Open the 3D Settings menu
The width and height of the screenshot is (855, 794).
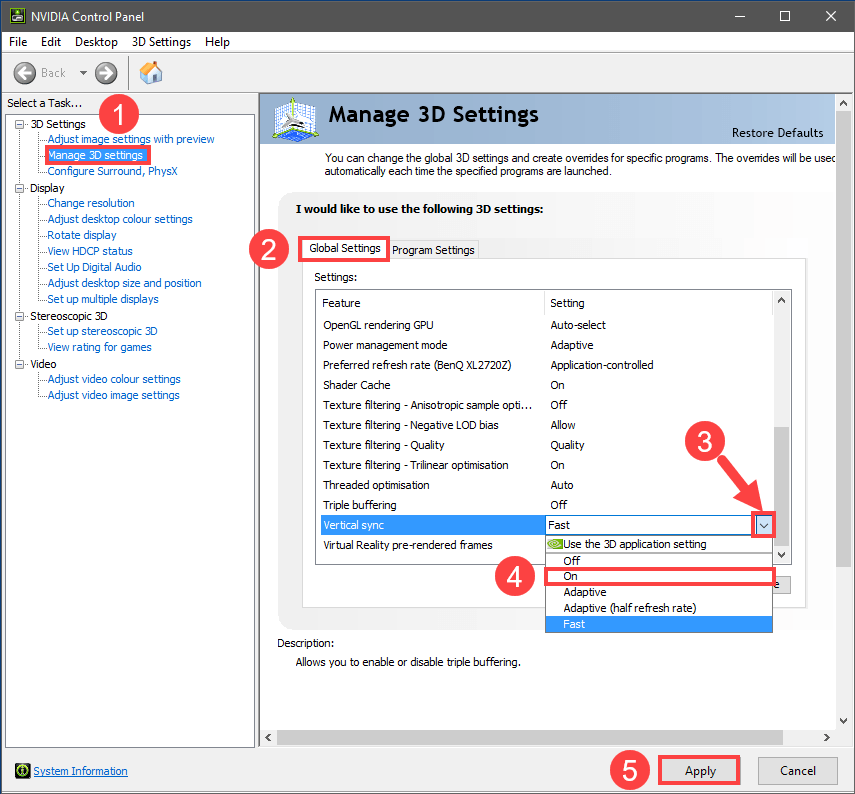(x=161, y=42)
